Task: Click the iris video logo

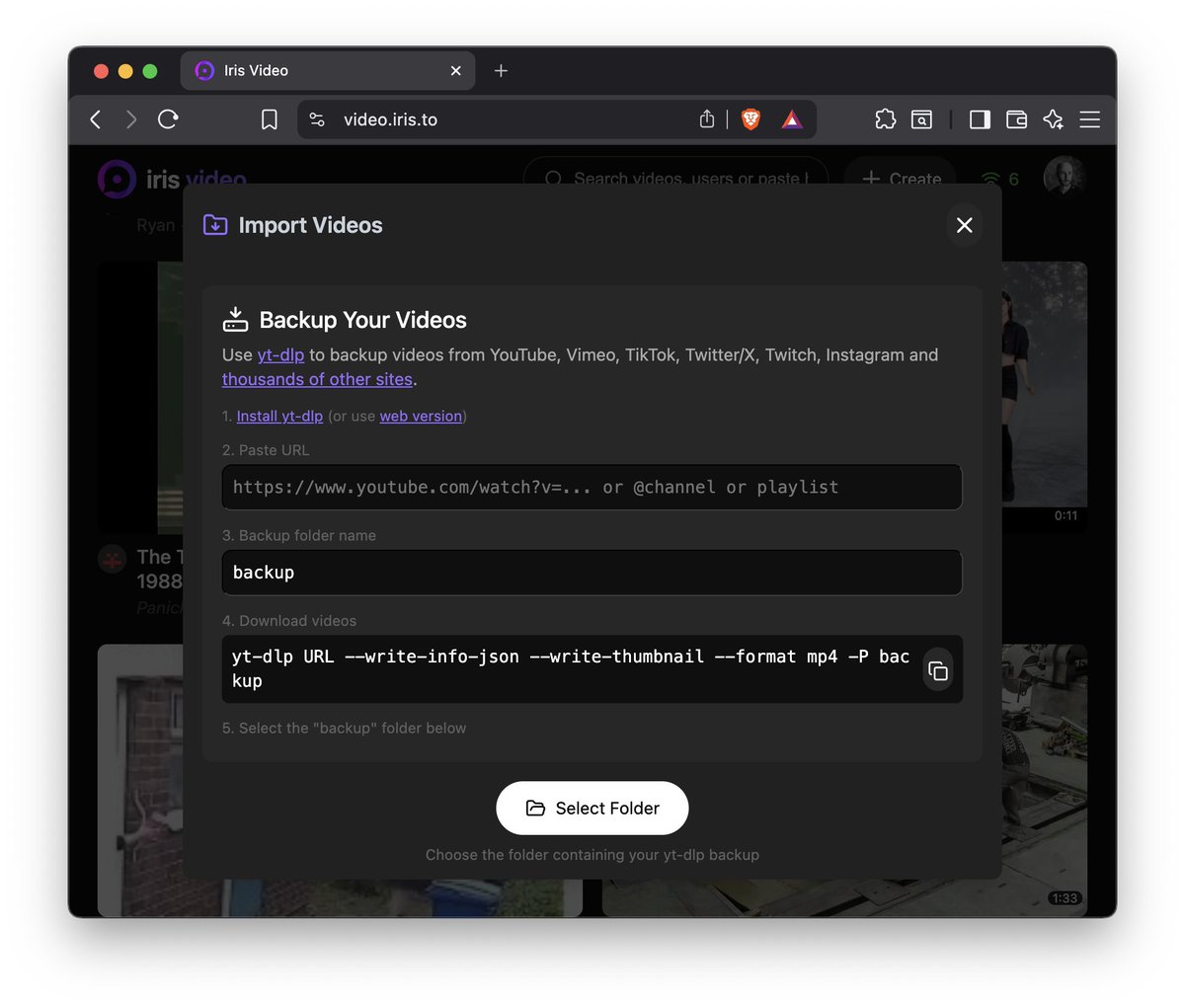Action: click(173, 179)
